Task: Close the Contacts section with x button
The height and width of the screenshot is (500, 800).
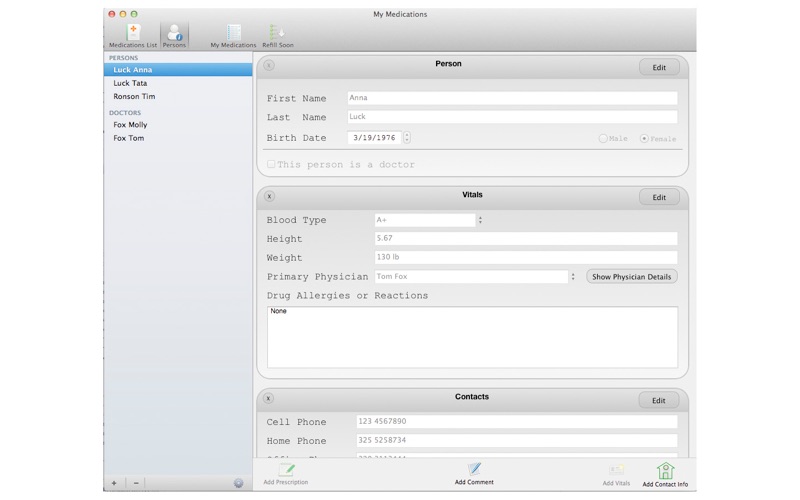Action: click(x=269, y=398)
